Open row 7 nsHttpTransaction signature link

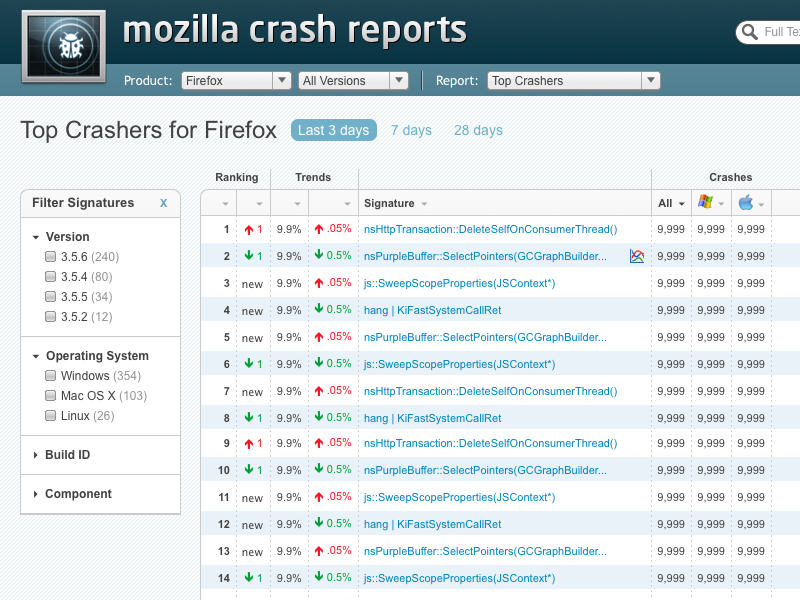[x=490, y=391]
